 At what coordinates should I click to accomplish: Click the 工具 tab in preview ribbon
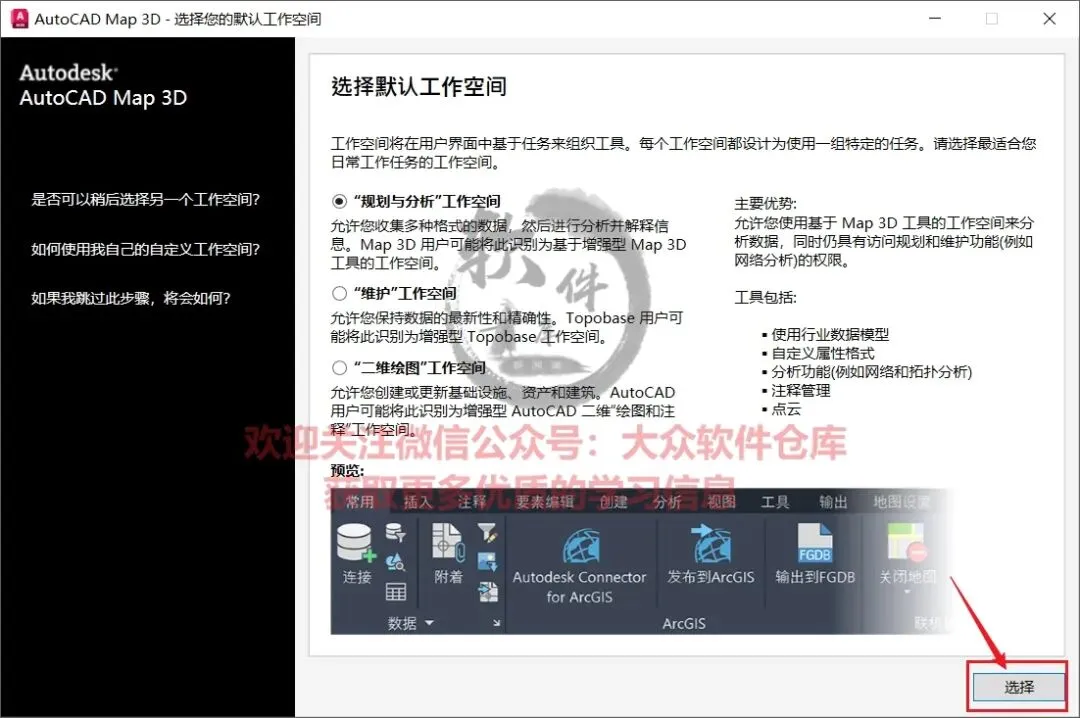775,502
